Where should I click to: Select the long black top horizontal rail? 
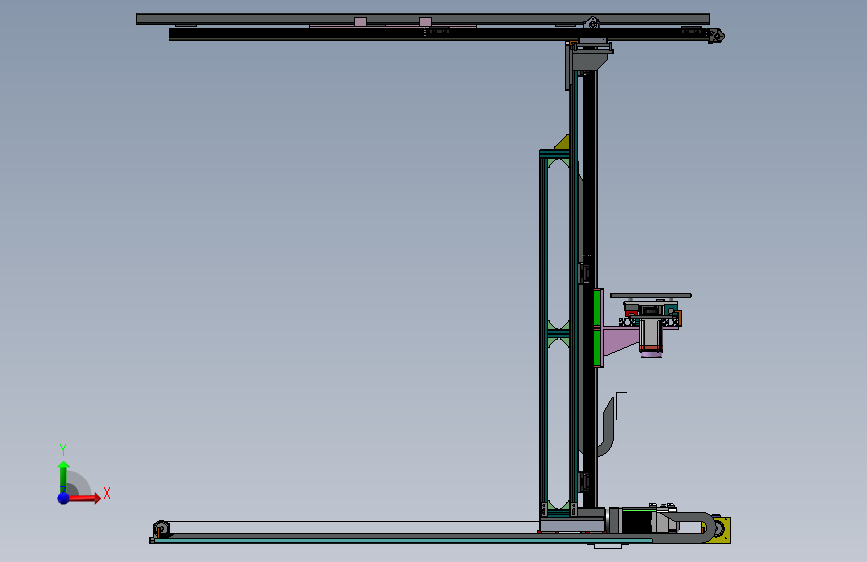pyautogui.click(x=438, y=34)
